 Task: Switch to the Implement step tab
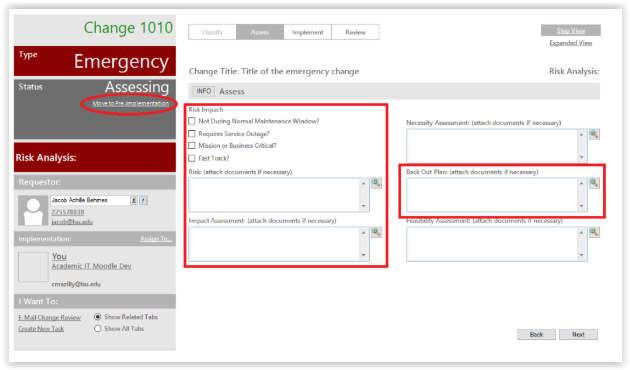(x=307, y=32)
